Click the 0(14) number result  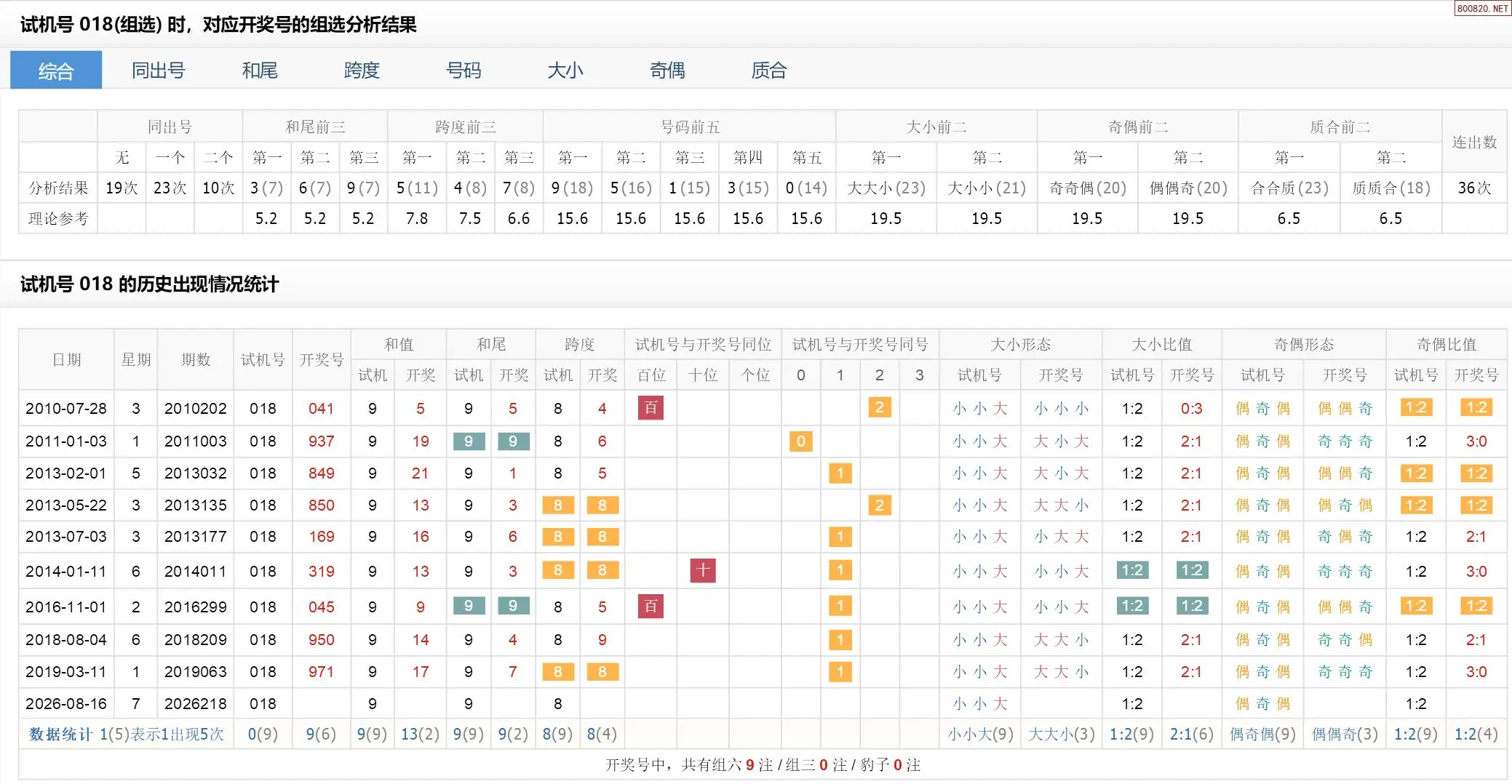(x=806, y=188)
